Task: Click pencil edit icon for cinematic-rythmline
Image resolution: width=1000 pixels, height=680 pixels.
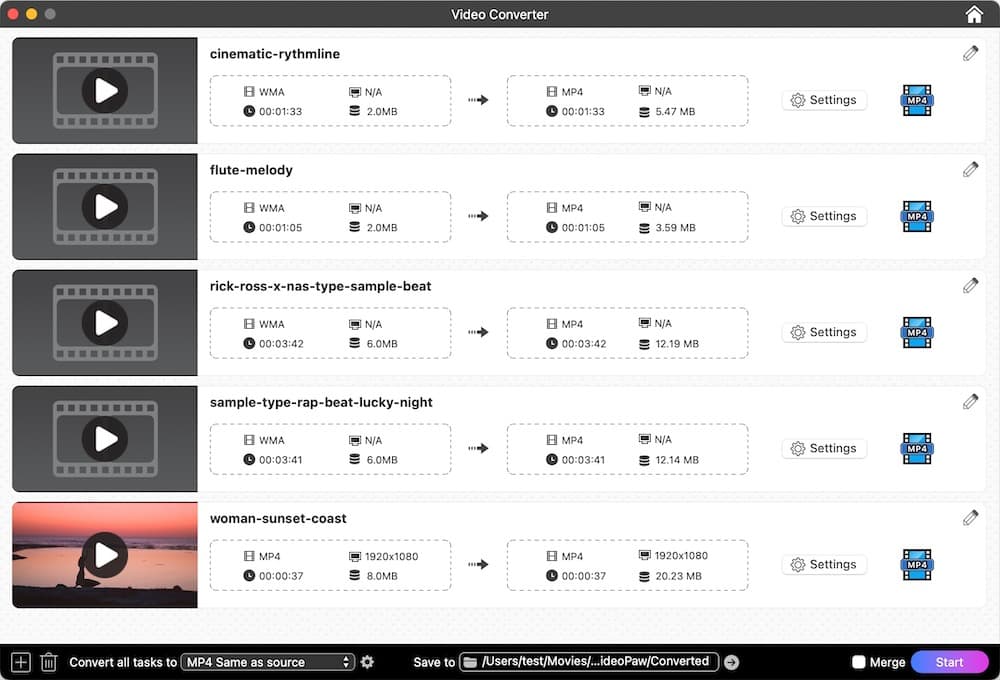Action: (x=970, y=54)
